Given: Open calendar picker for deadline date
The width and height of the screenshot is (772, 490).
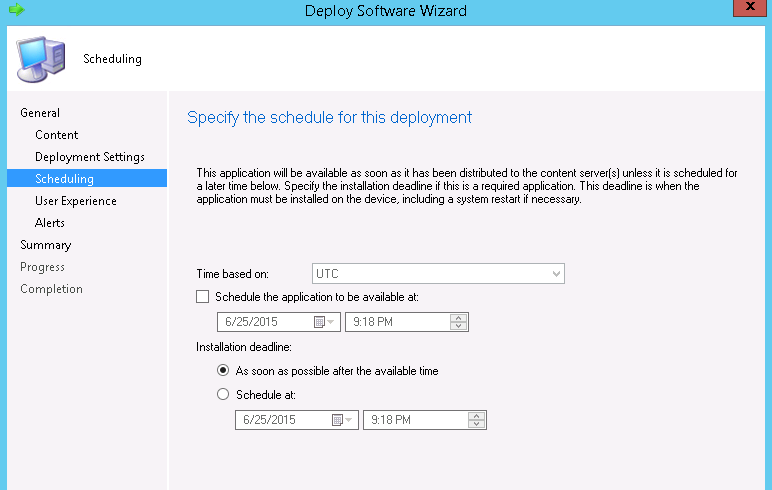Looking at the screenshot, I should click(x=342, y=420).
